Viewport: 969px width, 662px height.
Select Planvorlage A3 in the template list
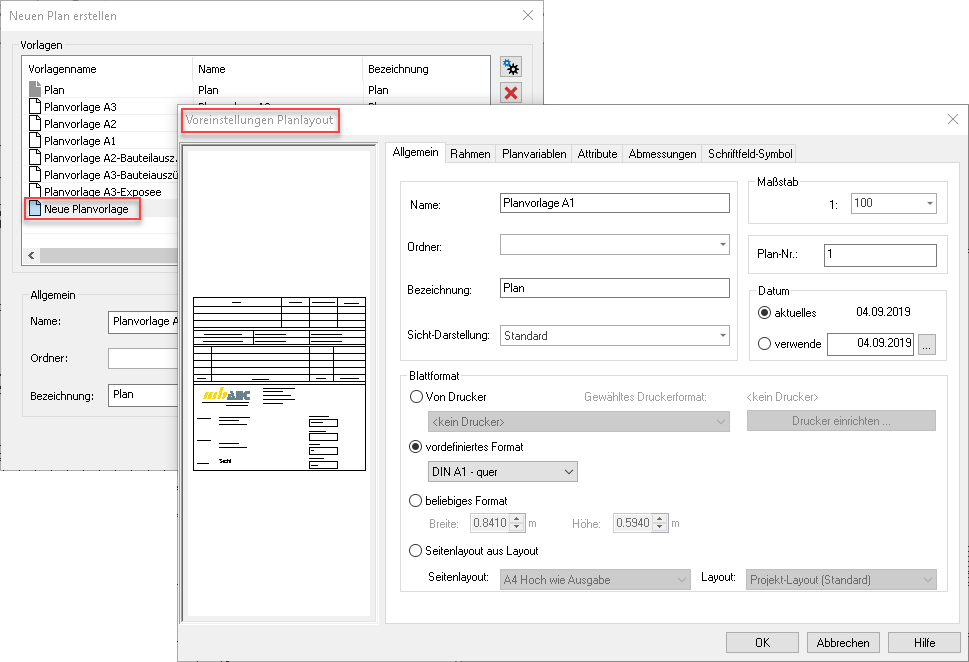pos(80,106)
